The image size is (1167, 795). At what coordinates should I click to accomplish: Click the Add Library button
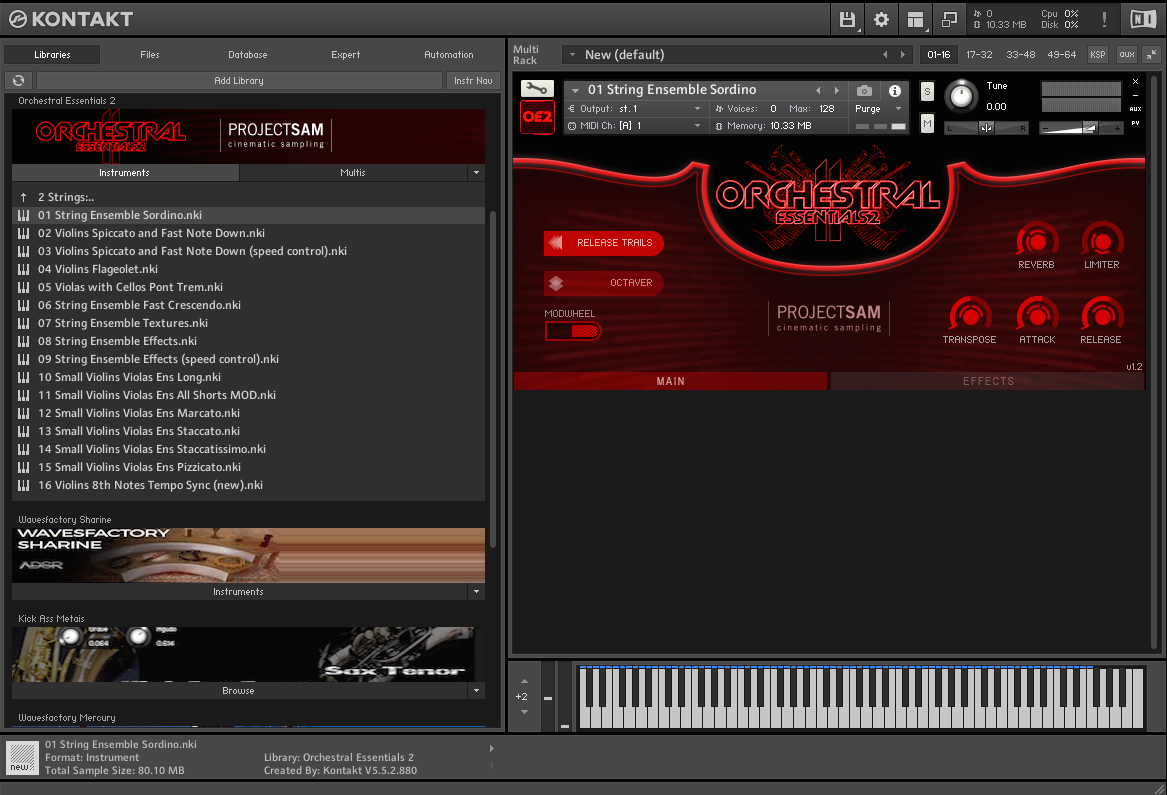(239, 80)
